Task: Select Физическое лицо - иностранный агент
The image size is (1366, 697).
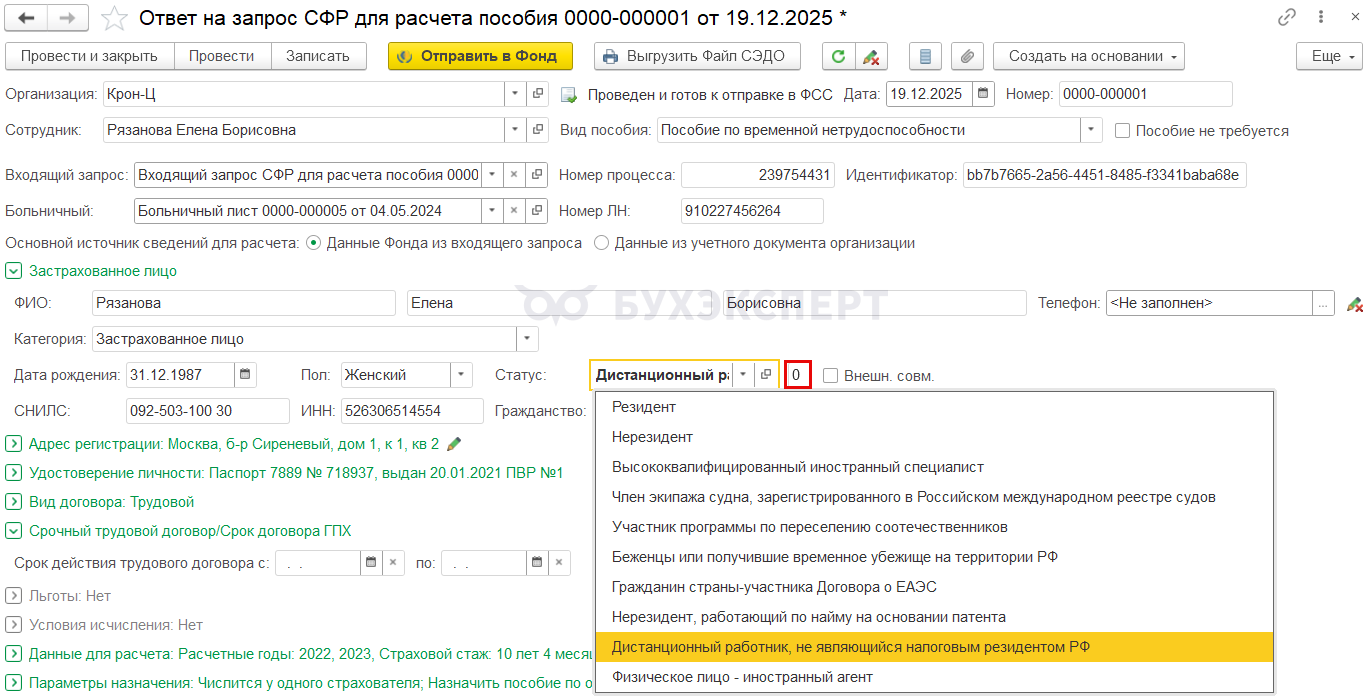Action: pos(934,677)
